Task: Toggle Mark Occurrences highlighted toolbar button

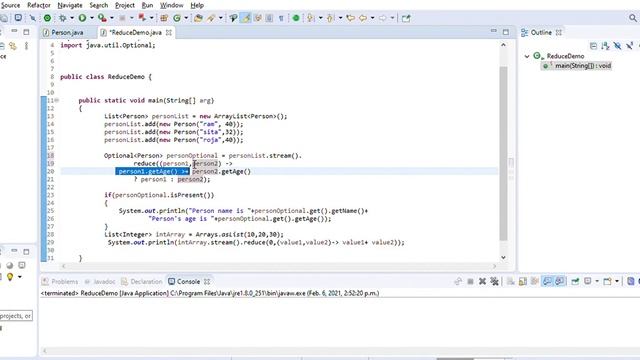Action: point(245,18)
